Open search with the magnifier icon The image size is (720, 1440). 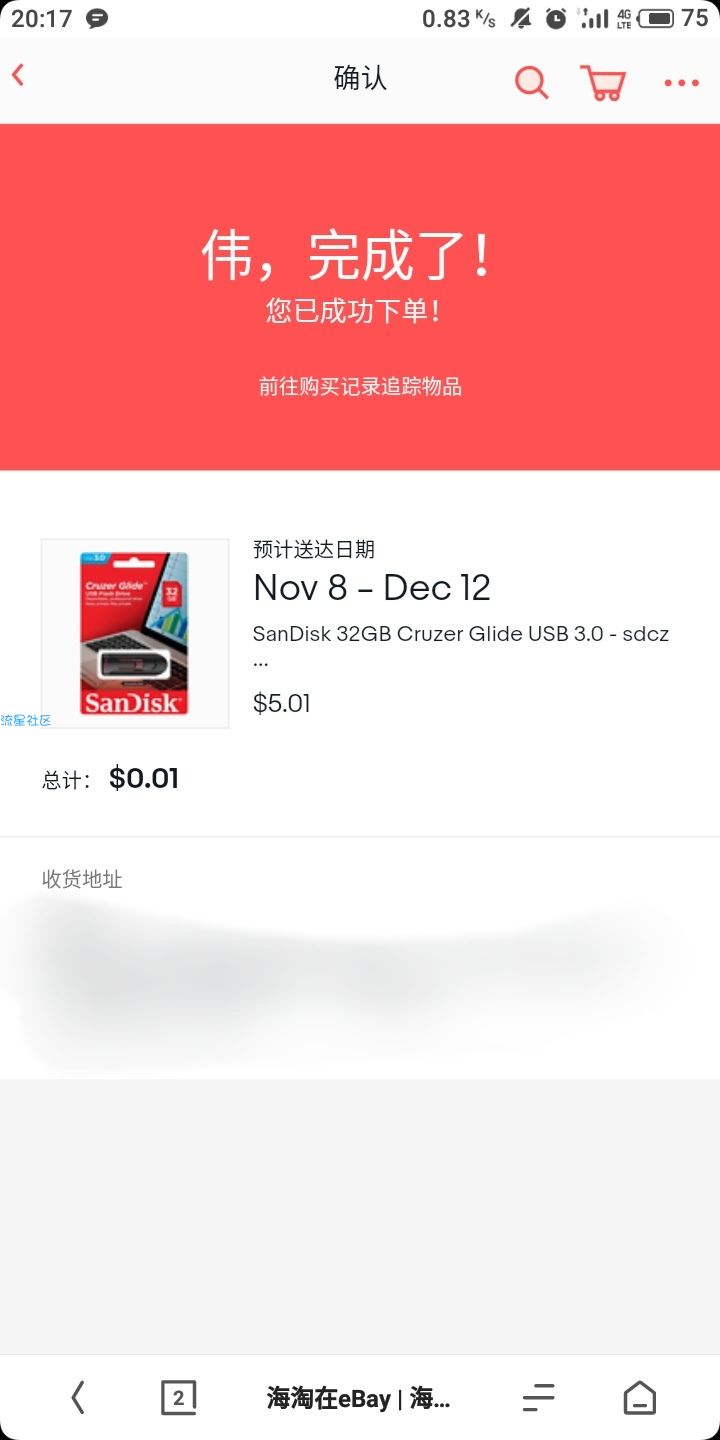[x=532, y=83]
